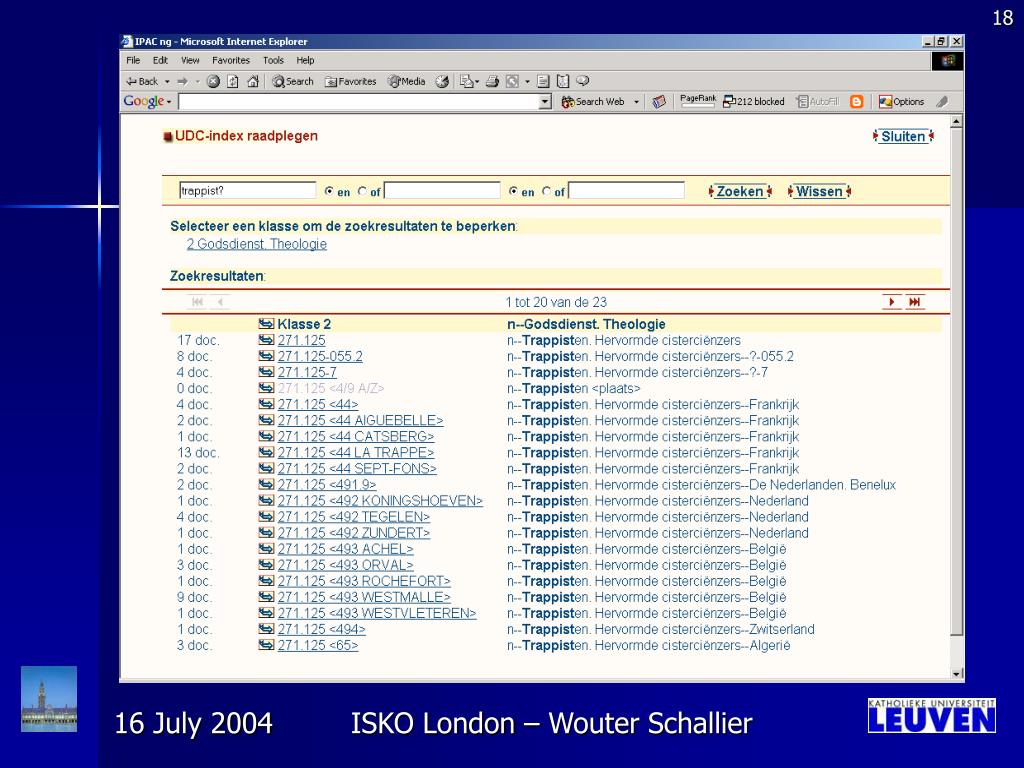Click the vertical scrollbar thumb
1024x768 pixels.
point(957,381)
